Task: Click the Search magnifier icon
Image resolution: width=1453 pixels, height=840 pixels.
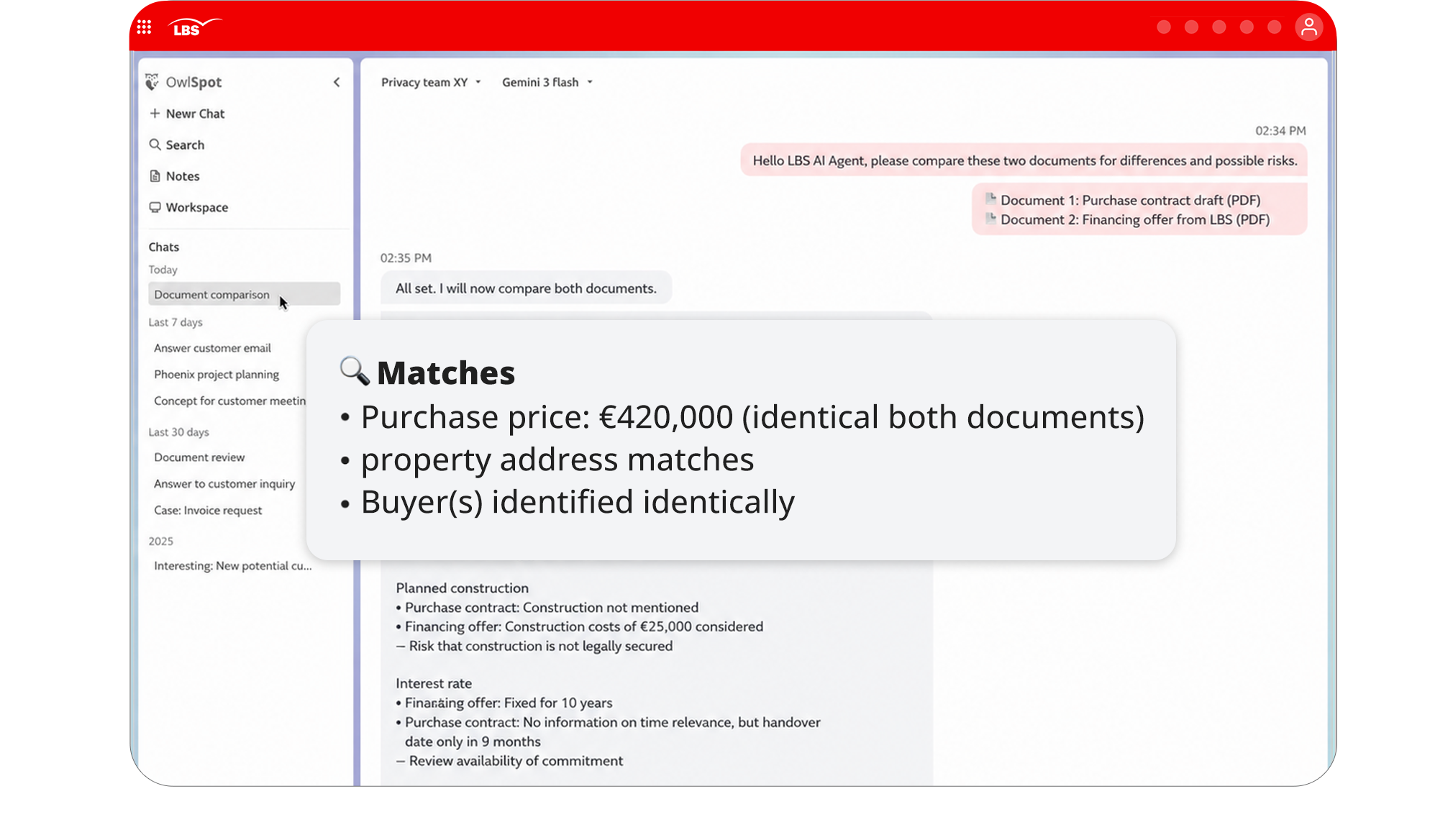Action: point(155,145)
